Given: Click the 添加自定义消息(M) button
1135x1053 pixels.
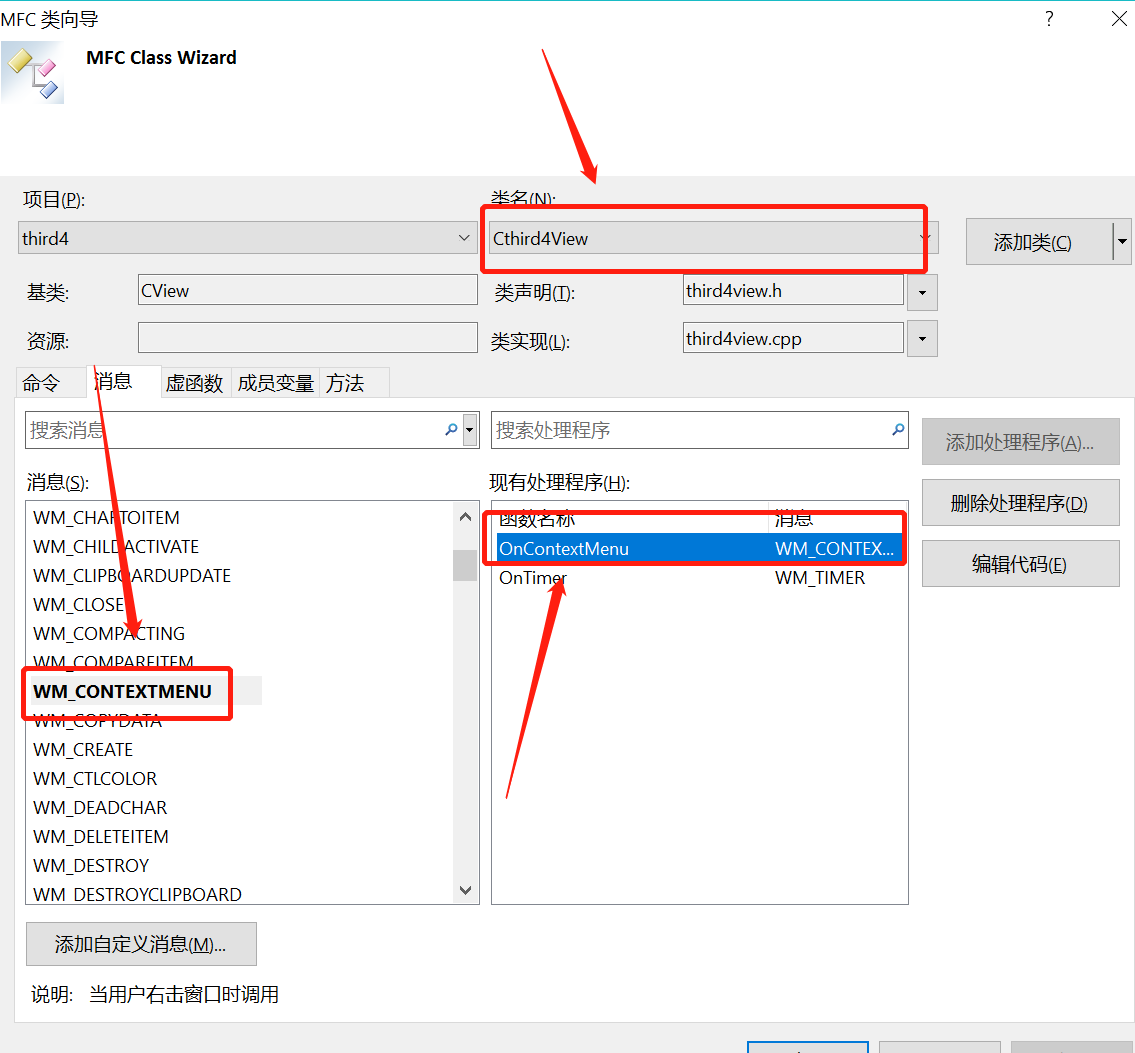Looking at the screenshot, I should pyautogui.click(x=141, y=944).
